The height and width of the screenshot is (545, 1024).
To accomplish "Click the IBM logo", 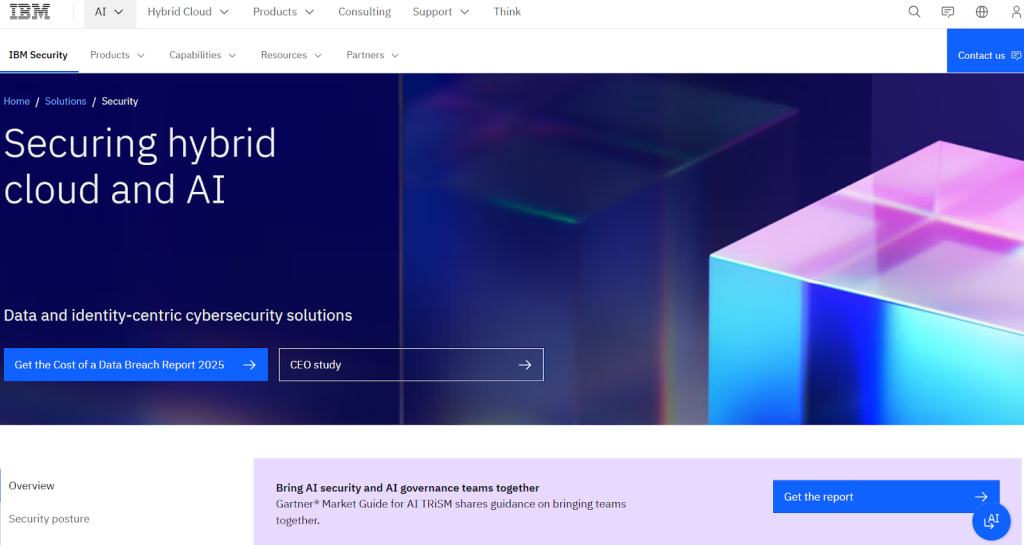I will point(29,12).
